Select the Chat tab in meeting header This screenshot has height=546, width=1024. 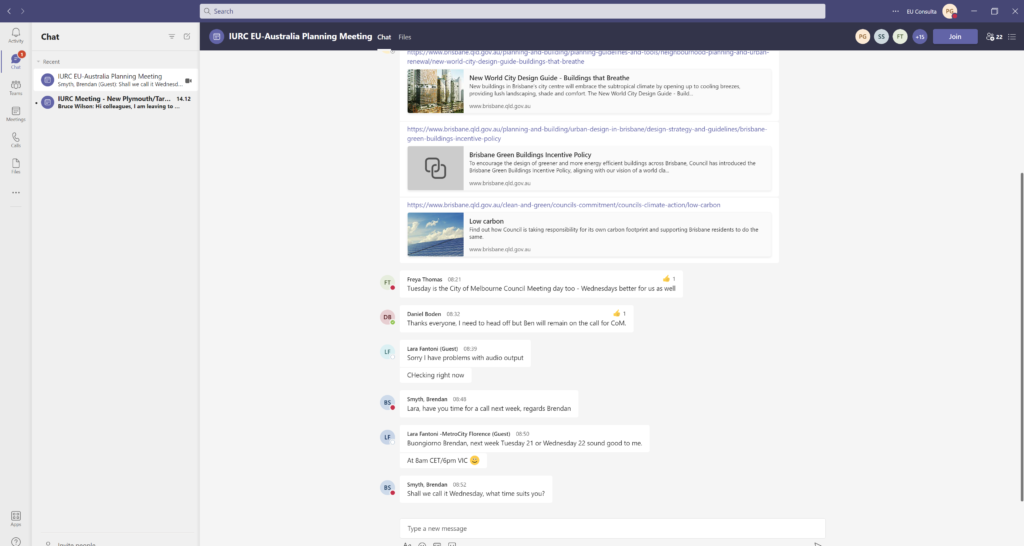384,37
